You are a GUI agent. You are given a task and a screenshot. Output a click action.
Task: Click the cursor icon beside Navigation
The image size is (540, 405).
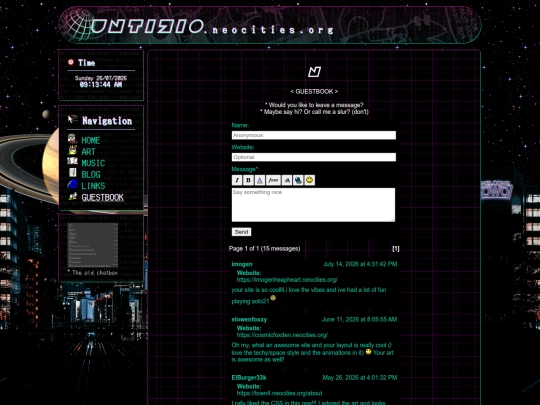click(72, 120)
